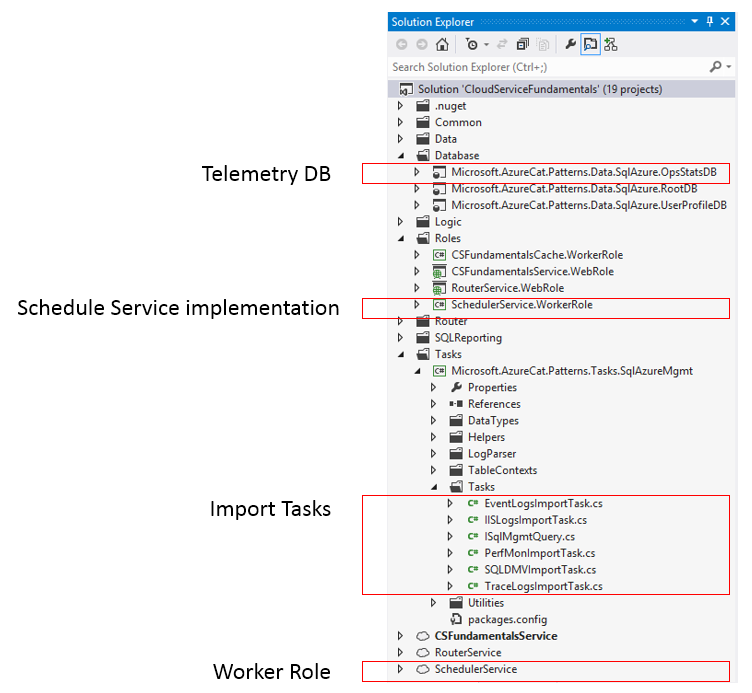Select ISqlMgmtQuery.cs file
Viewport: 752px width, 693px height.
[529, 537]
